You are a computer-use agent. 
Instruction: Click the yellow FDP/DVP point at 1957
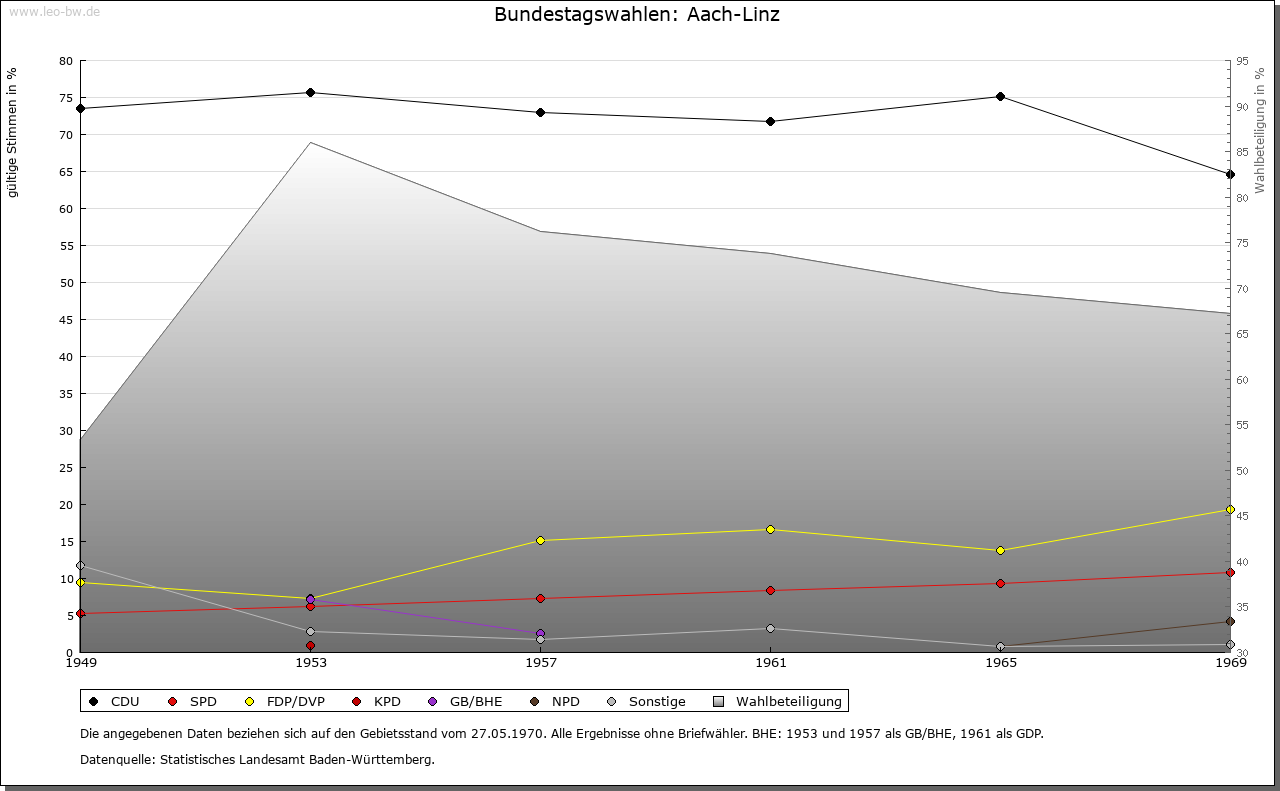540,541
